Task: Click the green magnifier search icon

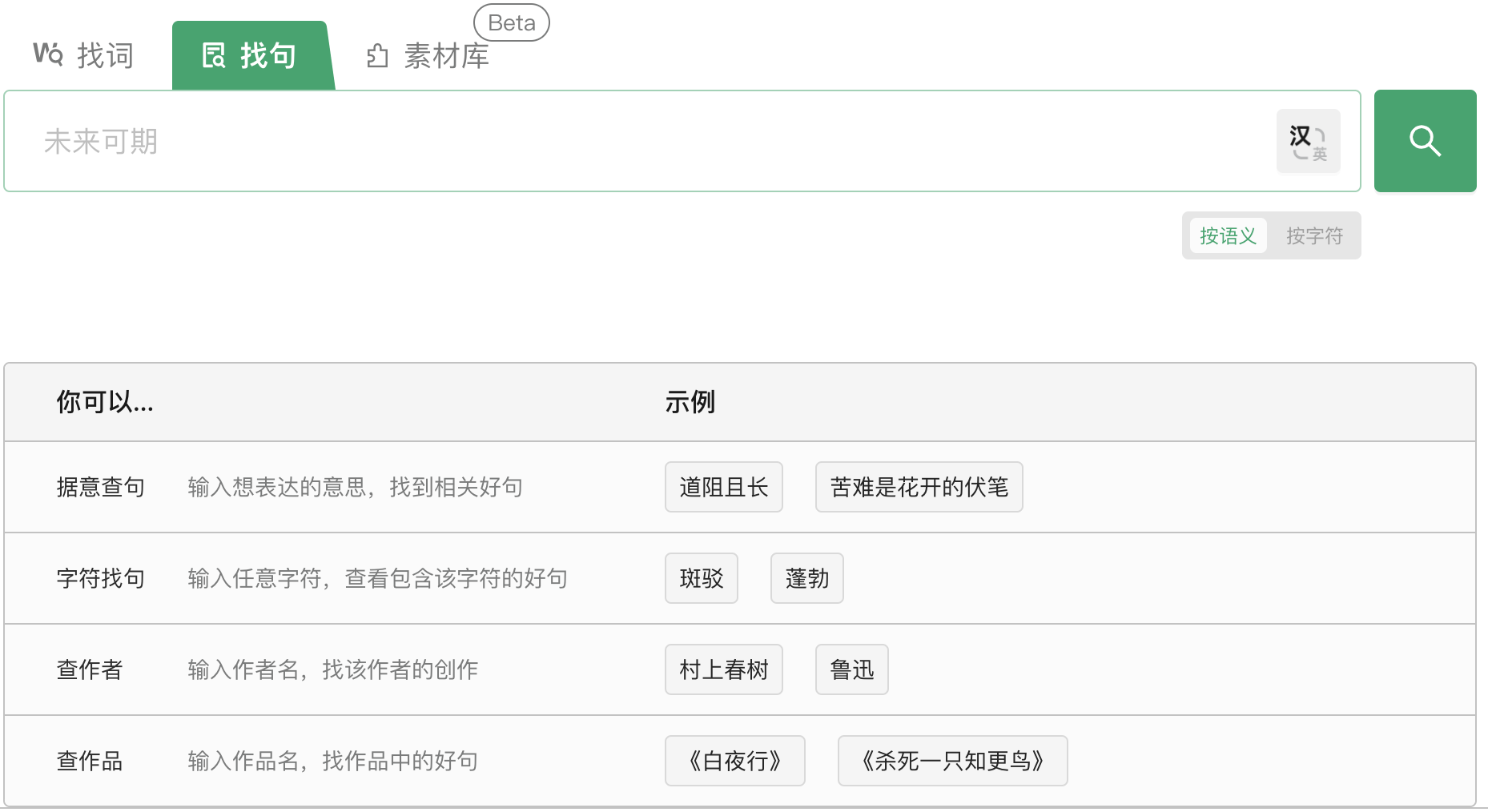Action: [1425, 141]
